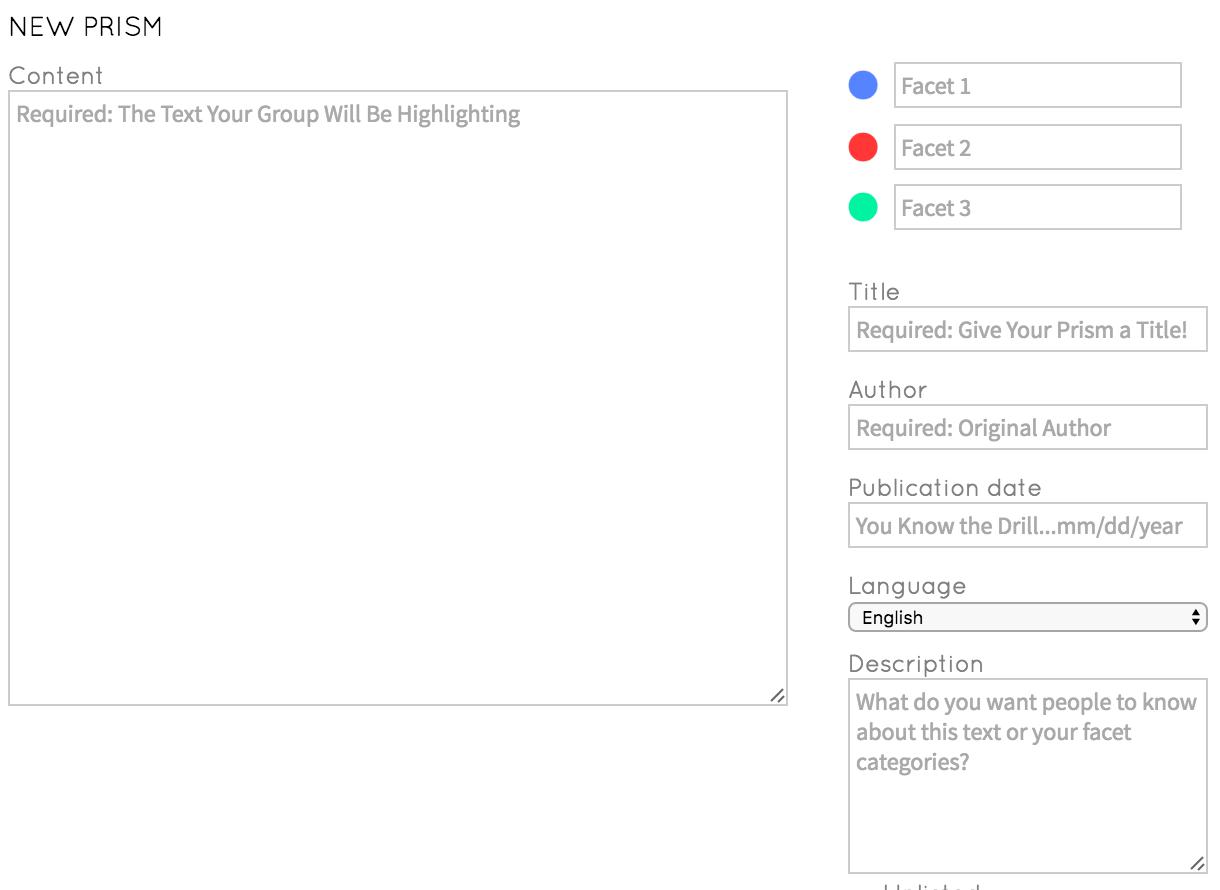This screenshot has width=1220, height=890.
Task: Click the Content box resize handle
Action: [x=777, y=695]
